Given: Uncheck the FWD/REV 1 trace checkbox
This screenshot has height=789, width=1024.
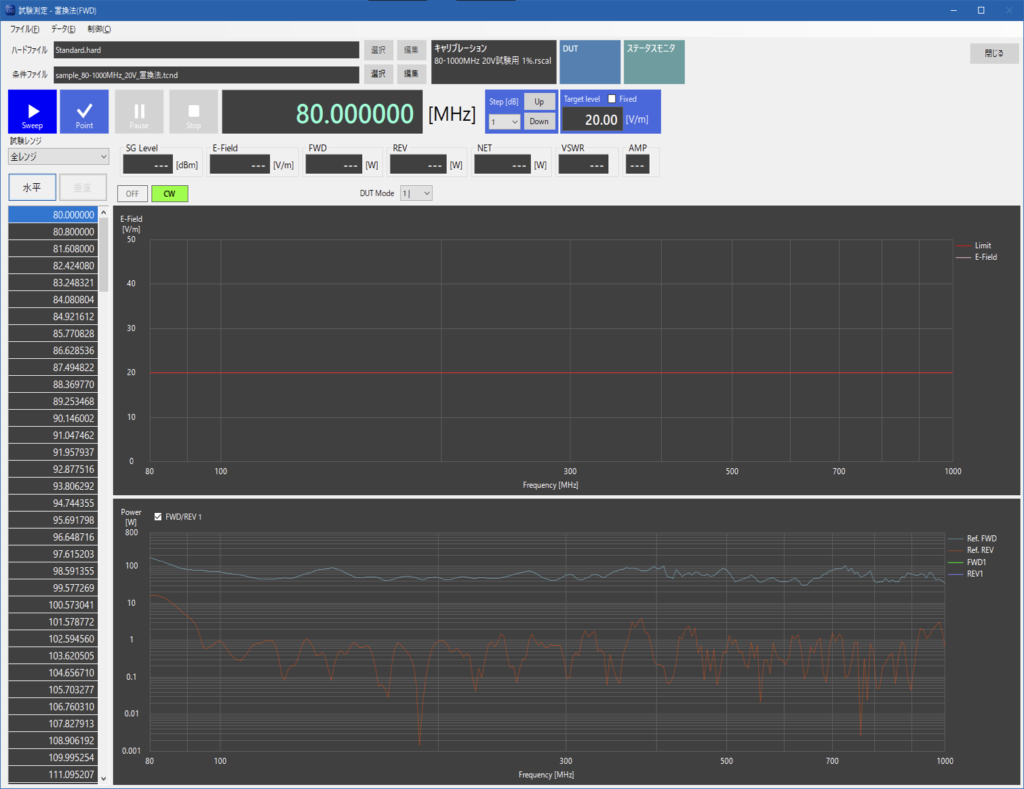Looking at the screenshot, I should 158,517.
